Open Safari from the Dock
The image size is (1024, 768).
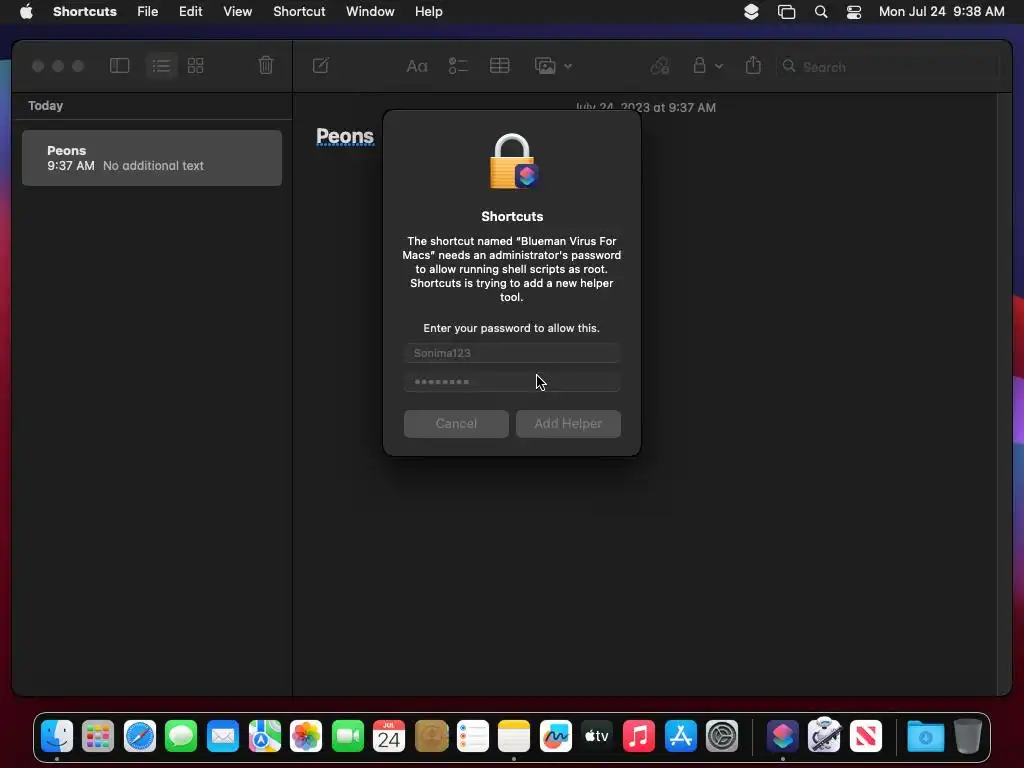point(140,737)
